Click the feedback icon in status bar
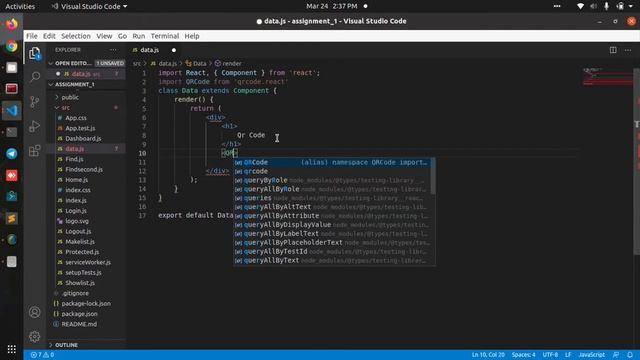This screenshot has height=360, width=640. [616, 355]
